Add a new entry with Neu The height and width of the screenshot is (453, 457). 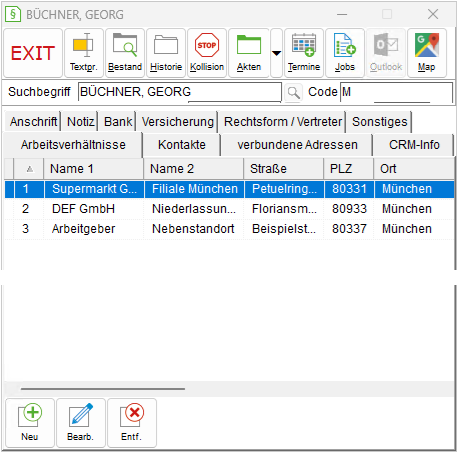click(30, 423)
